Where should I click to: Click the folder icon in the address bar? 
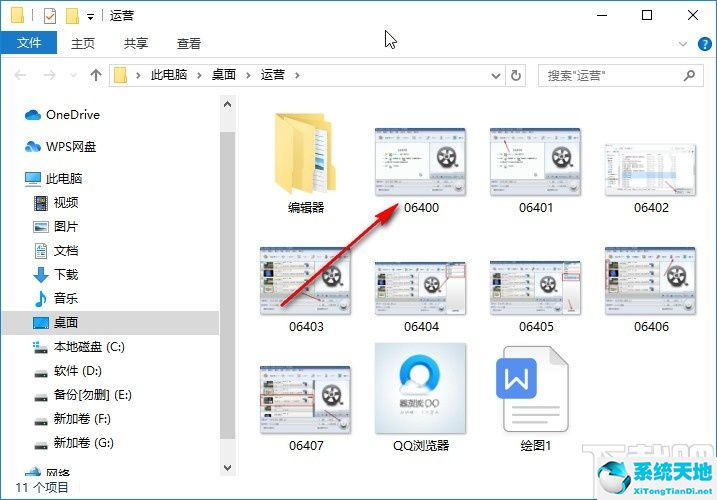120,75
